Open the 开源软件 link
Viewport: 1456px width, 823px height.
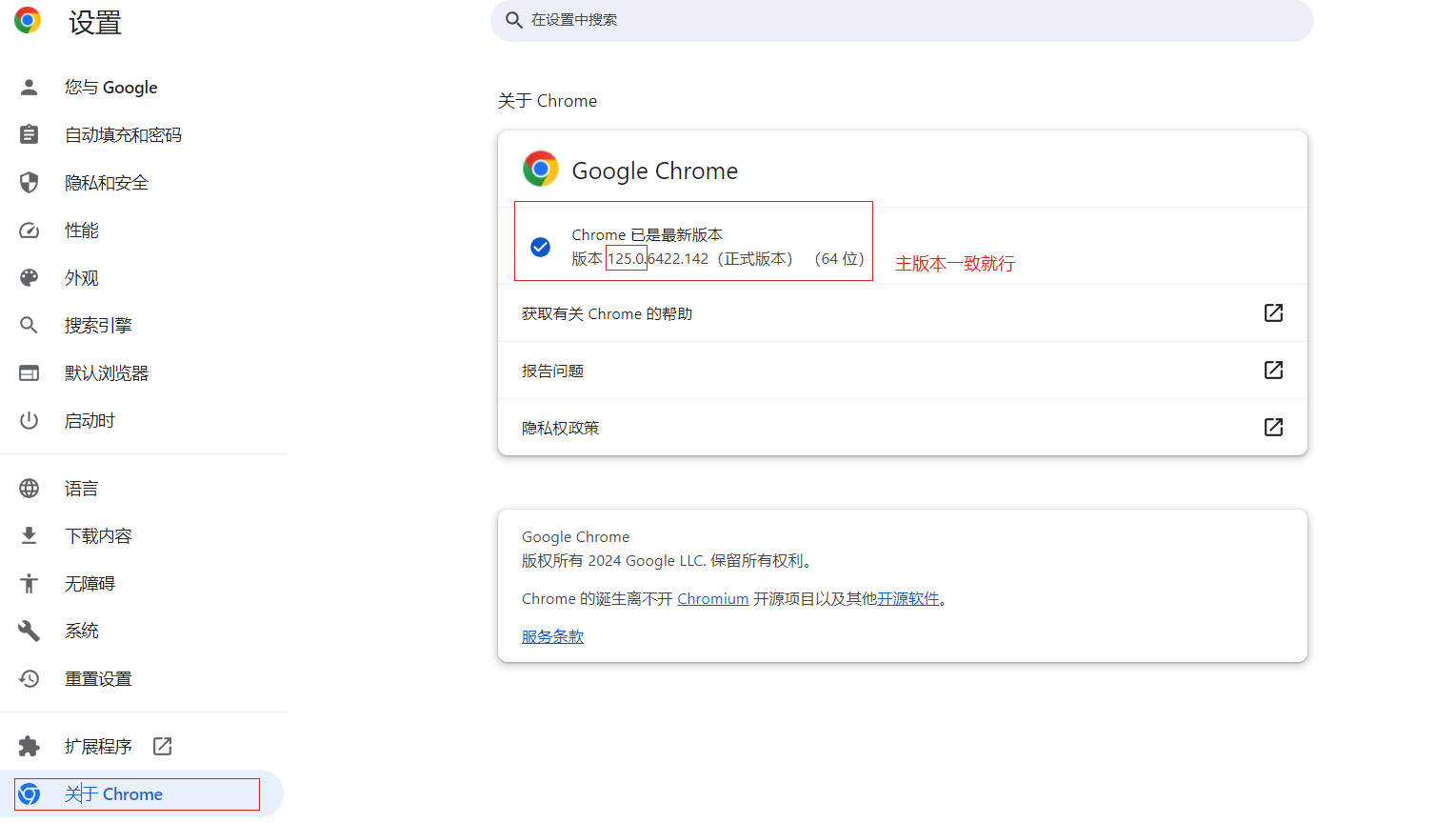908,599
